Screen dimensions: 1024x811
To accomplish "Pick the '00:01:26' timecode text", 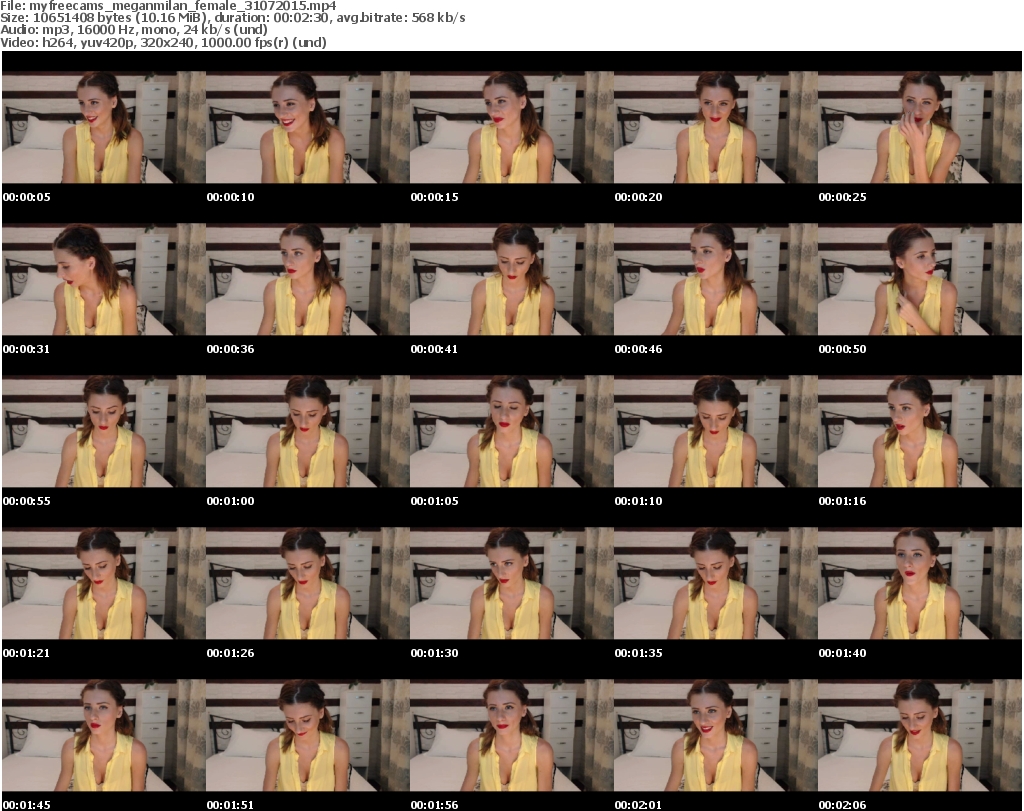I will pyautogui.click(x=231, y=653).
